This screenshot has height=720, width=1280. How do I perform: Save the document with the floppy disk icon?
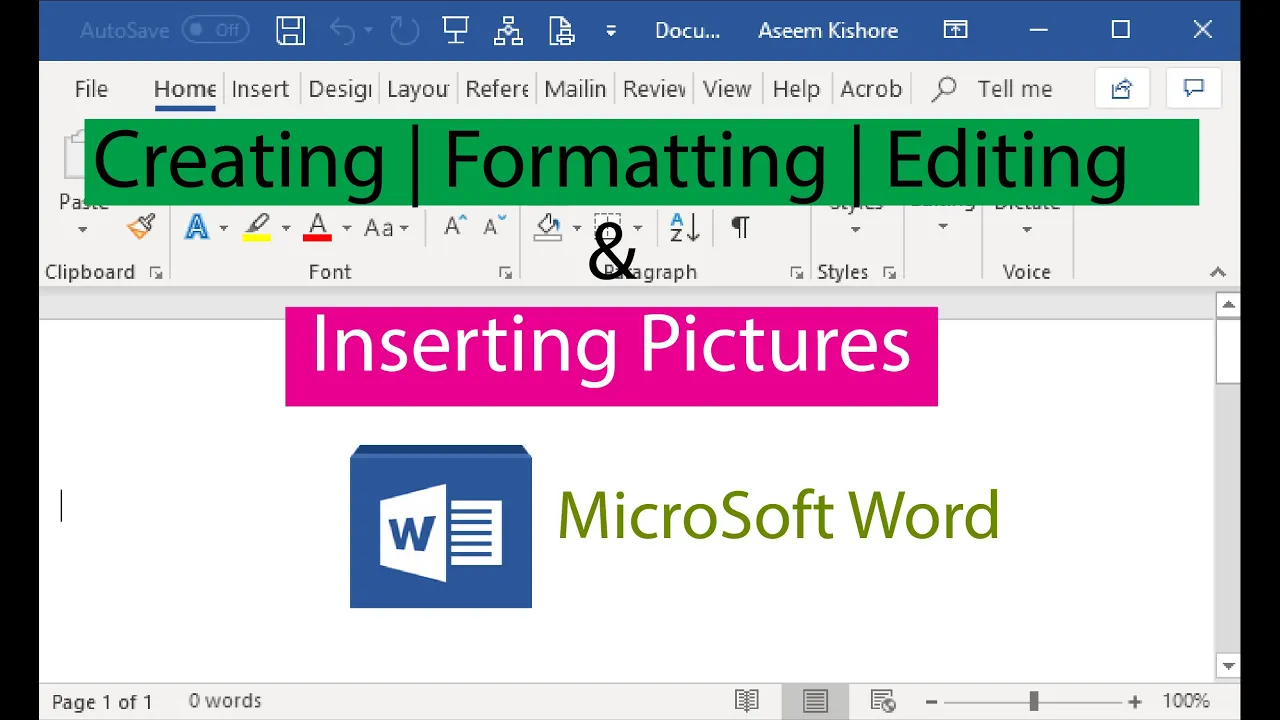pos(291,30)
